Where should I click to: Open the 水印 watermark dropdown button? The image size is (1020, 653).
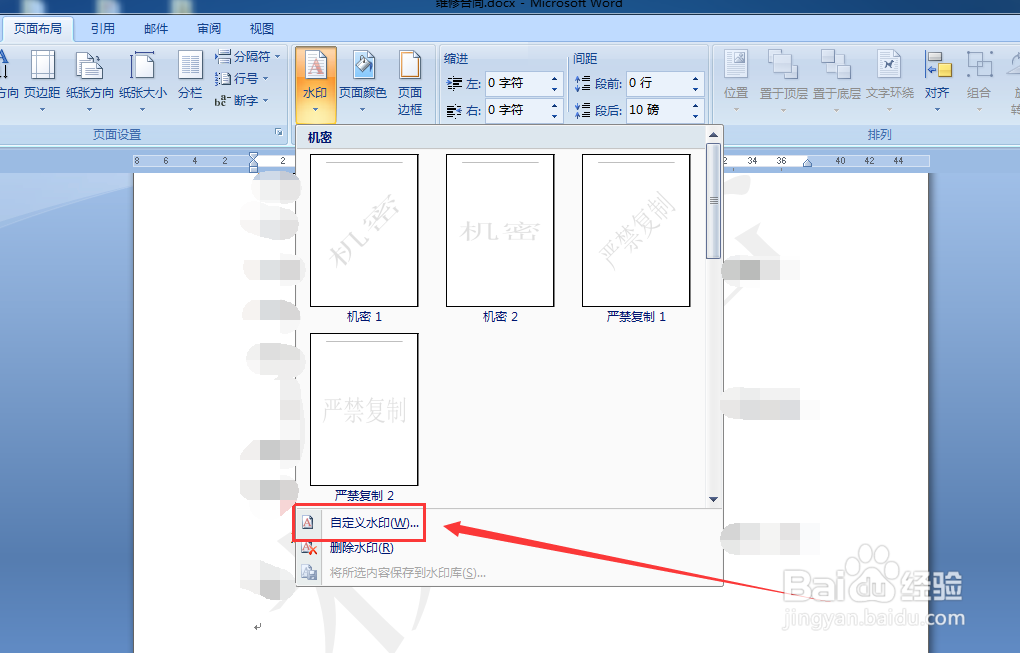click(x=315, y=83)
